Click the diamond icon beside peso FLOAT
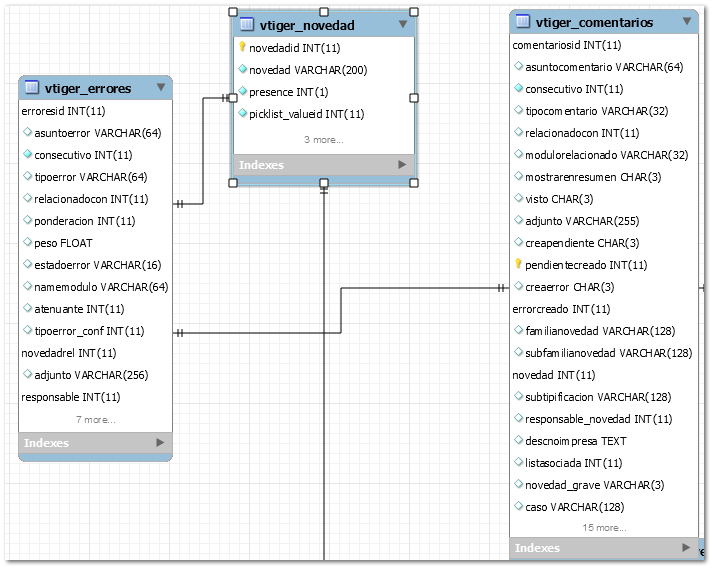The height and width of the screenshot is (569, 713). pos(27,242)
